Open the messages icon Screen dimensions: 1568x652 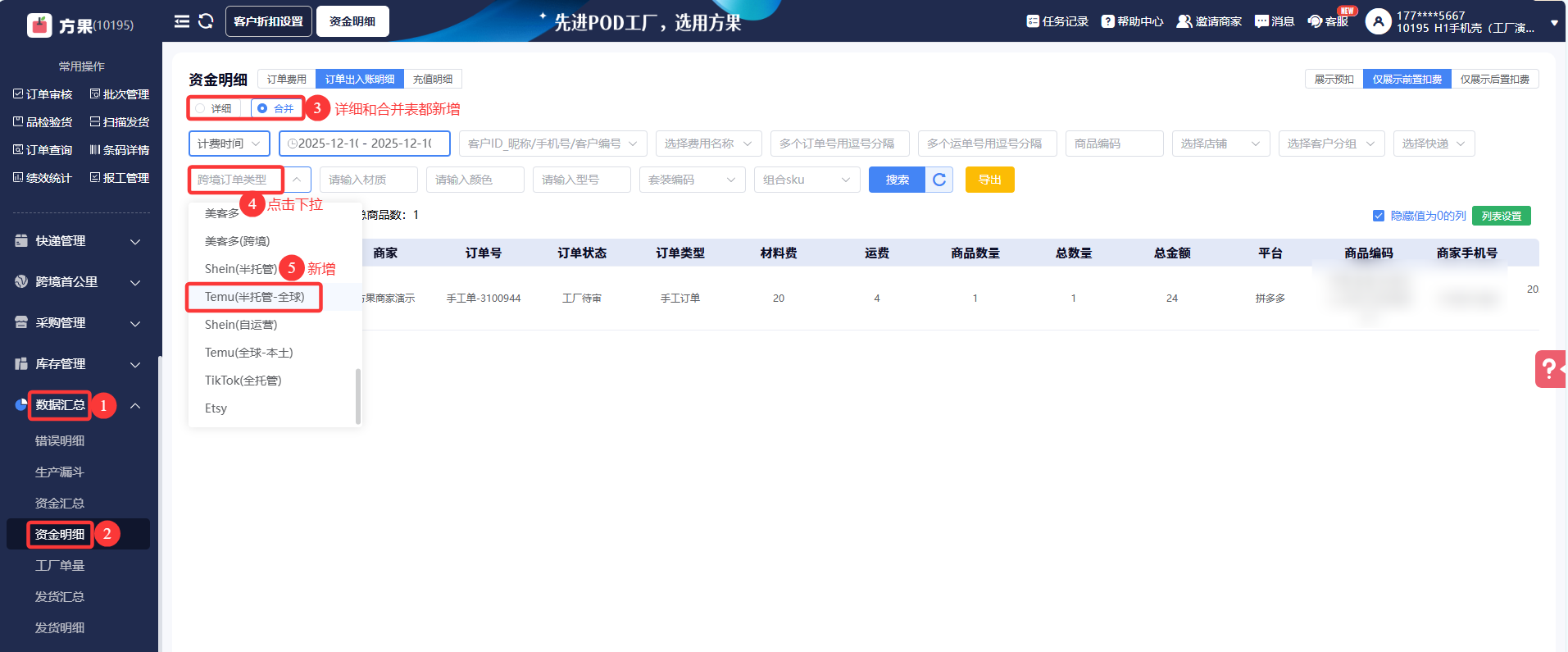(1261, 21)
